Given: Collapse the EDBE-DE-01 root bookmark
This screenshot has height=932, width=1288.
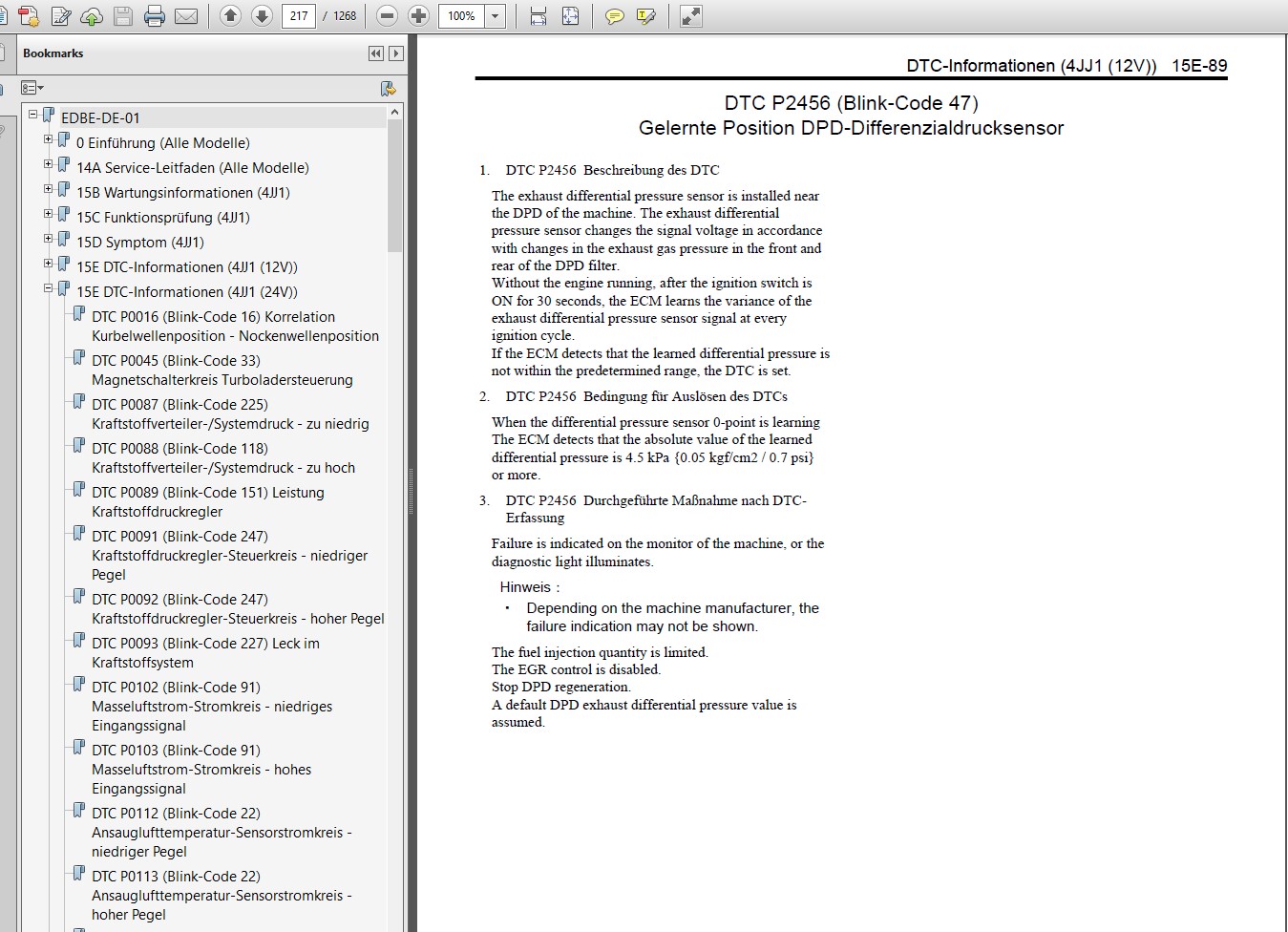Looking at the screenshot, I should point(33,115).
